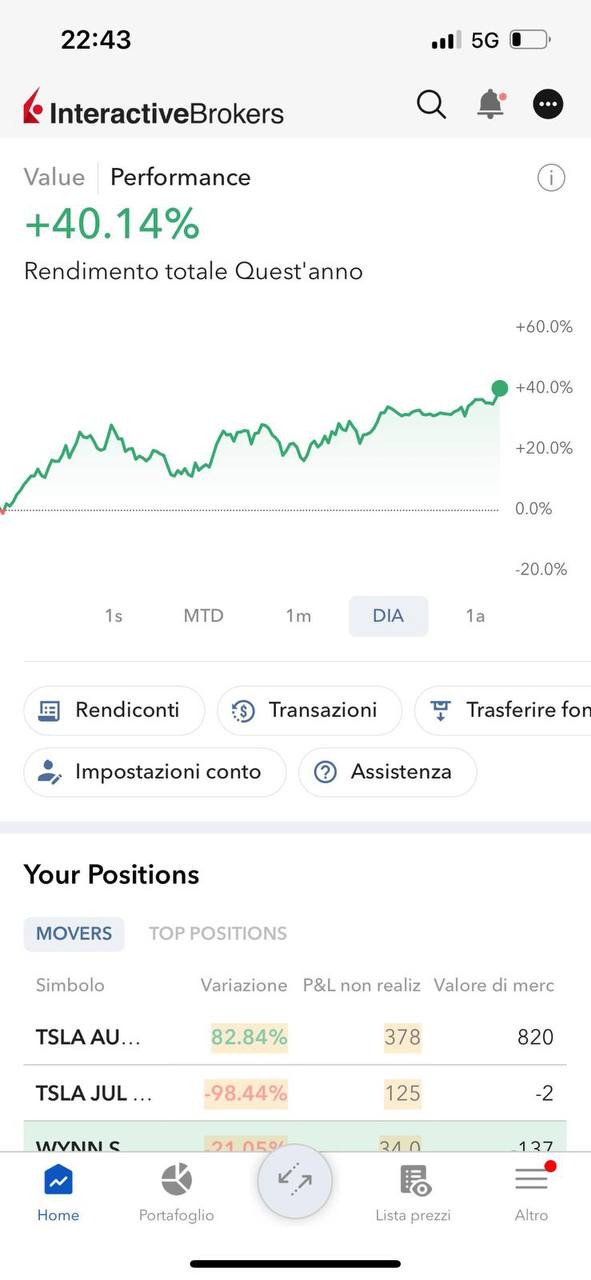The image size is (591, 1280).
Task: Open notifications bell icon
Action: (490, 104)
